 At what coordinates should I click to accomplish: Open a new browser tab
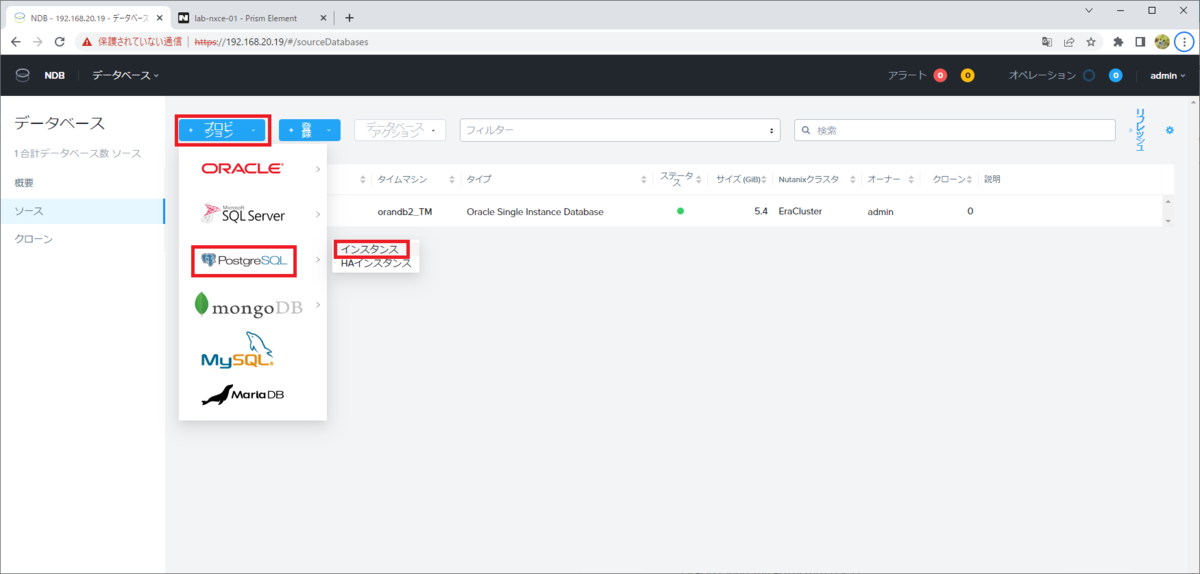tap(349, 18)
